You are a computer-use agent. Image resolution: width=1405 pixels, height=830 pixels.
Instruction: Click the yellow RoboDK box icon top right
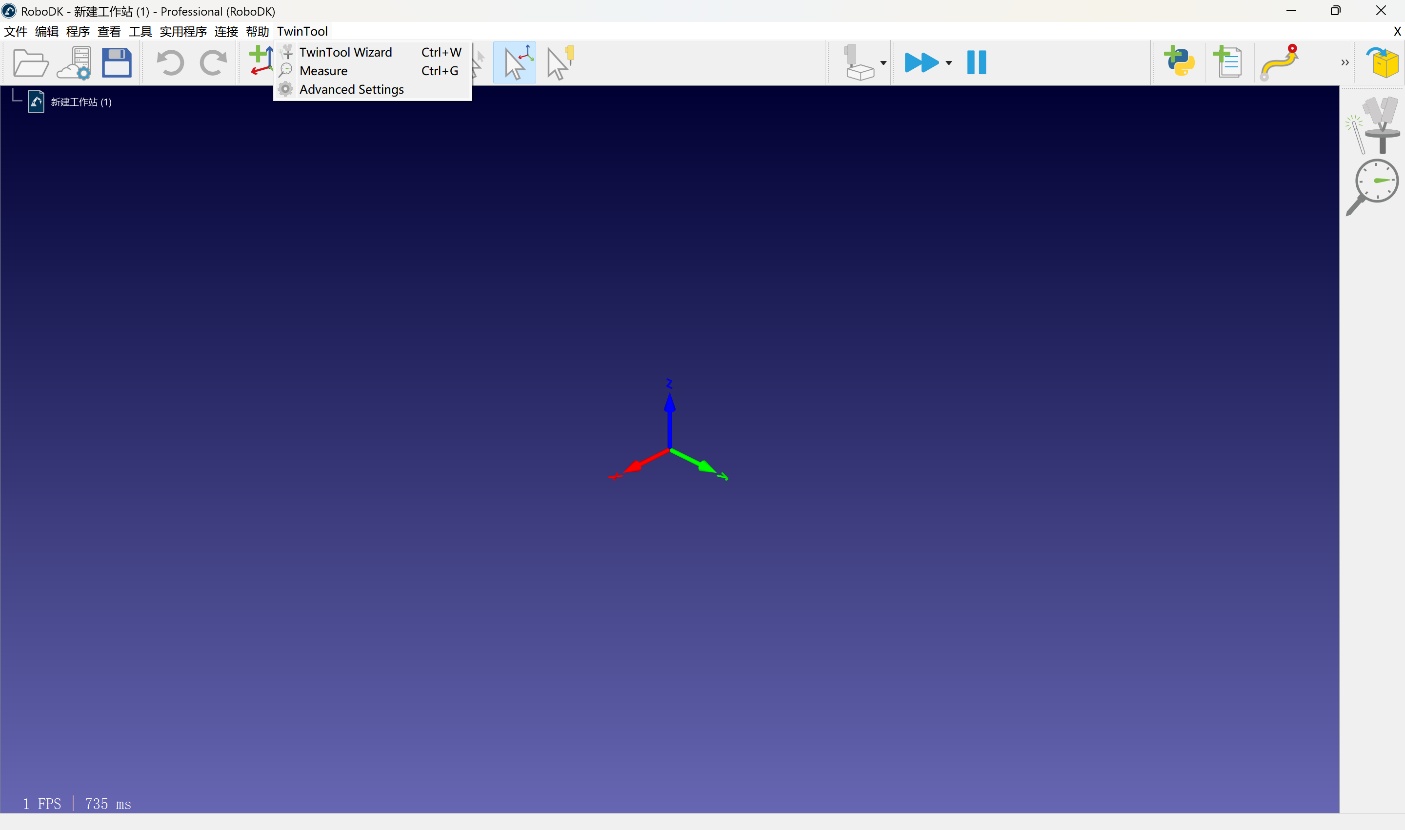pyautogui.click(x=1384, y=62)
